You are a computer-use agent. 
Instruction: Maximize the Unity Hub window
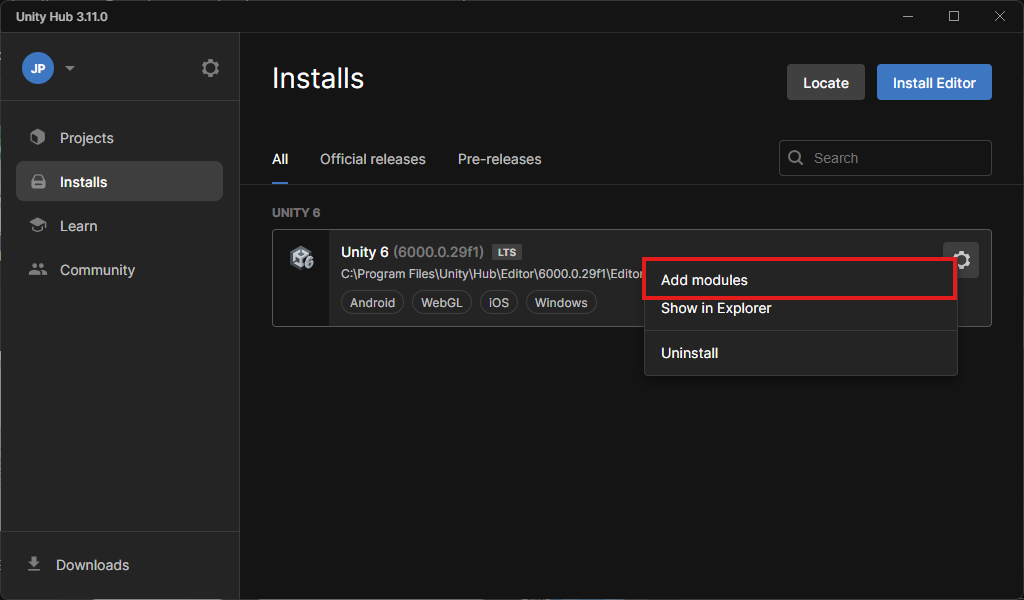coord(953,16)
